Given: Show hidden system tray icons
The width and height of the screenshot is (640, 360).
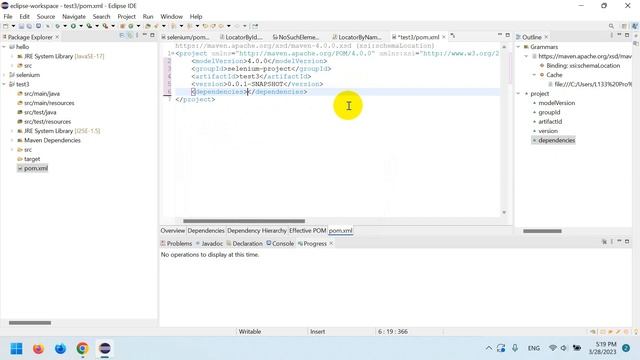Looking at the screenshot, I should point(489,348).
